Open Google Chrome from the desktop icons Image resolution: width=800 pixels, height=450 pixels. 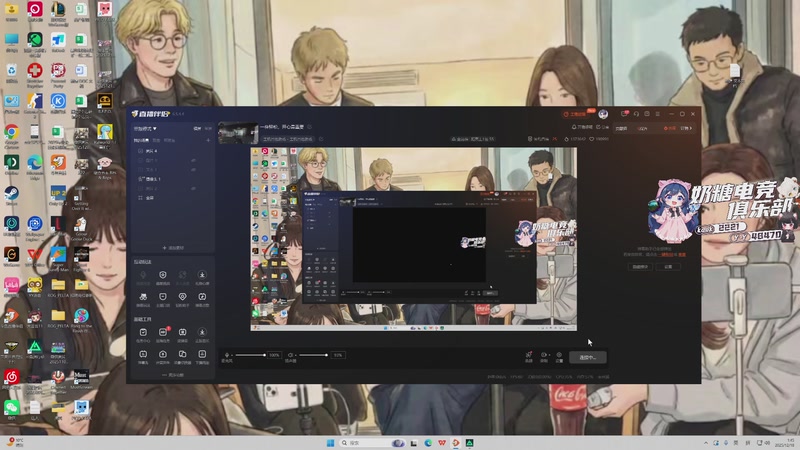[11, 135]
